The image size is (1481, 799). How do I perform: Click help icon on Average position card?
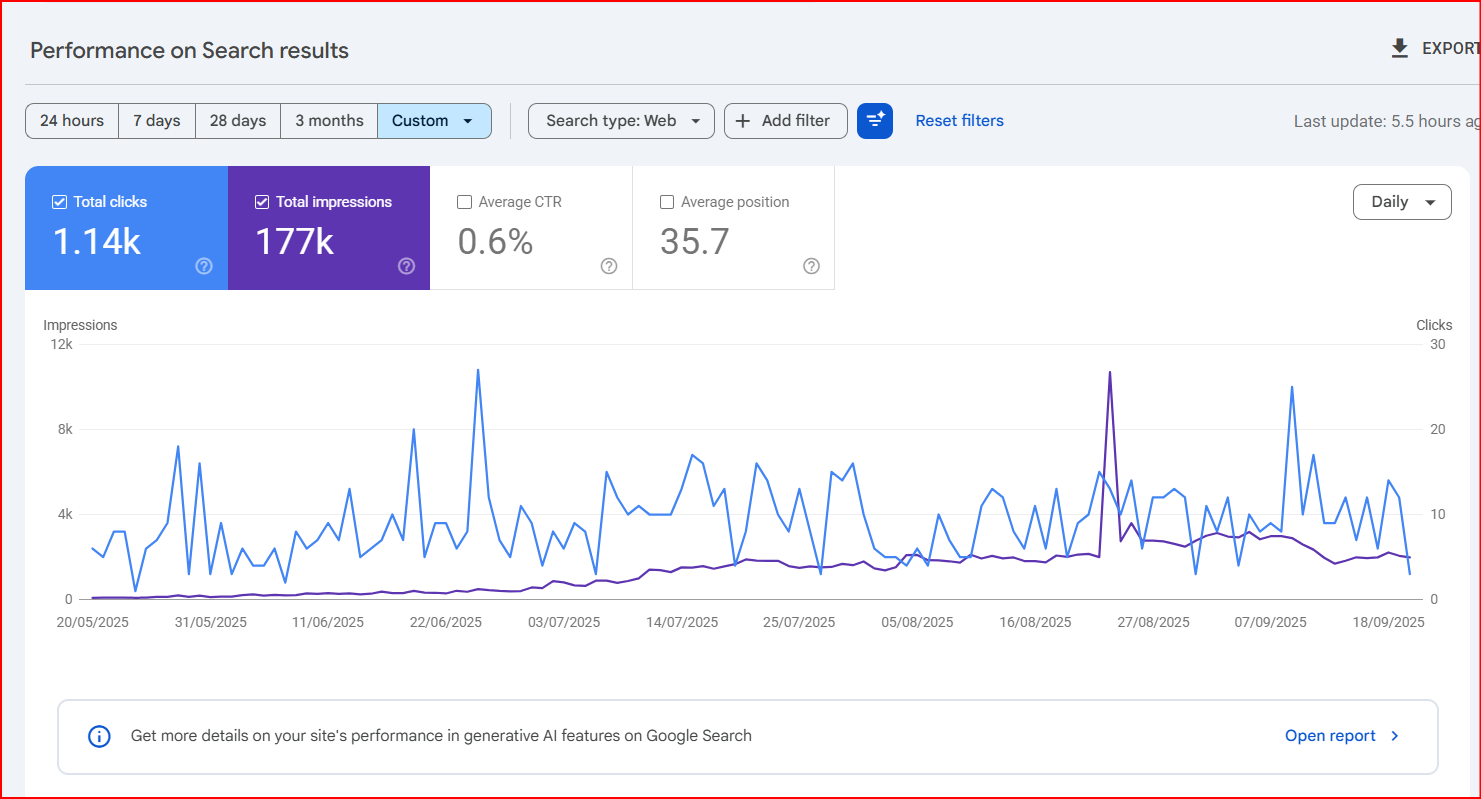pos(811,266)
